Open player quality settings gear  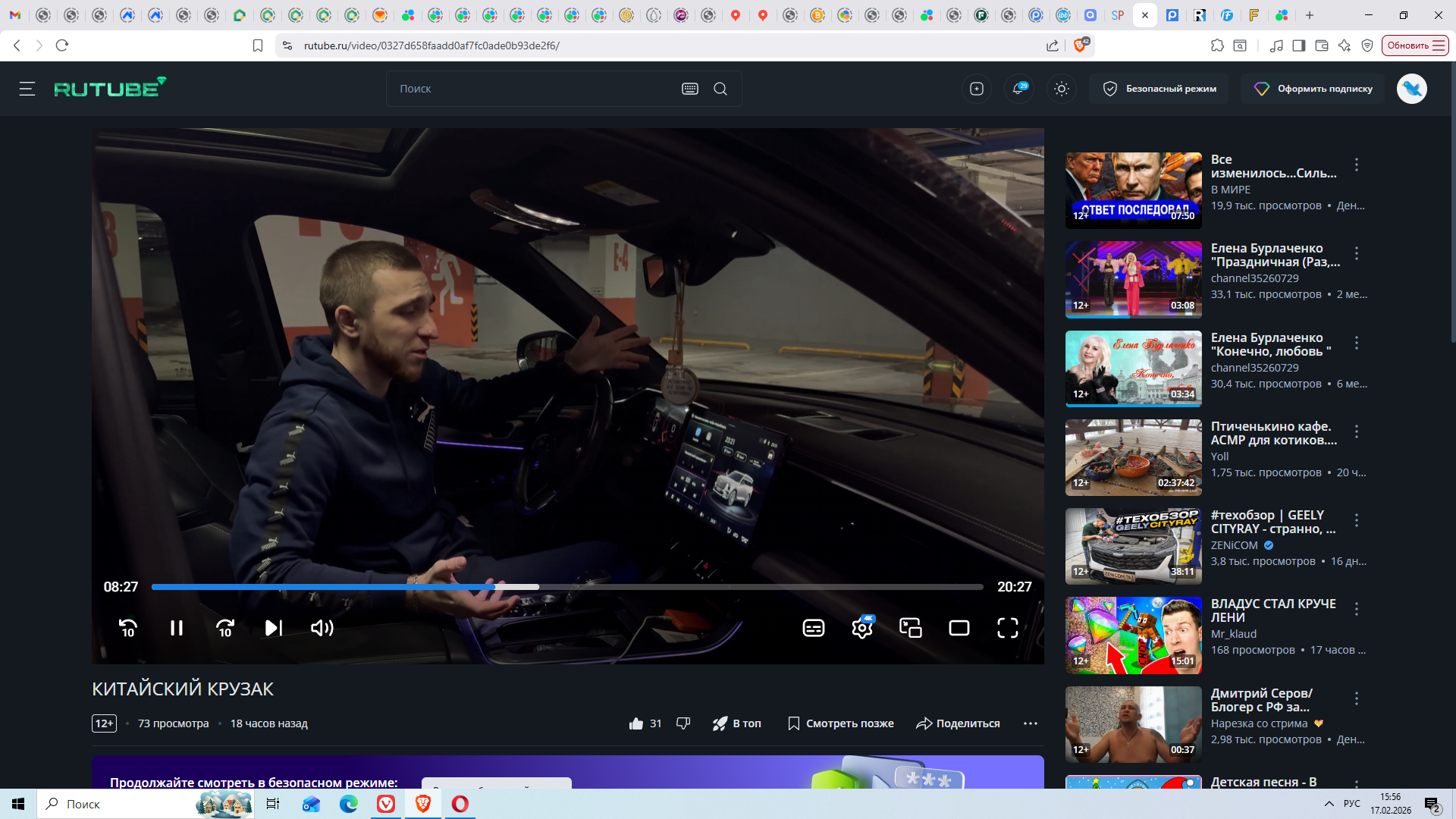pyautogui.click(x=862, y=628)
